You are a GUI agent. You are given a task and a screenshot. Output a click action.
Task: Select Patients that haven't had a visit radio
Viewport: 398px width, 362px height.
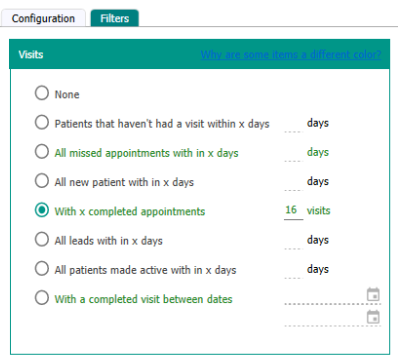(x=42, y=122)
